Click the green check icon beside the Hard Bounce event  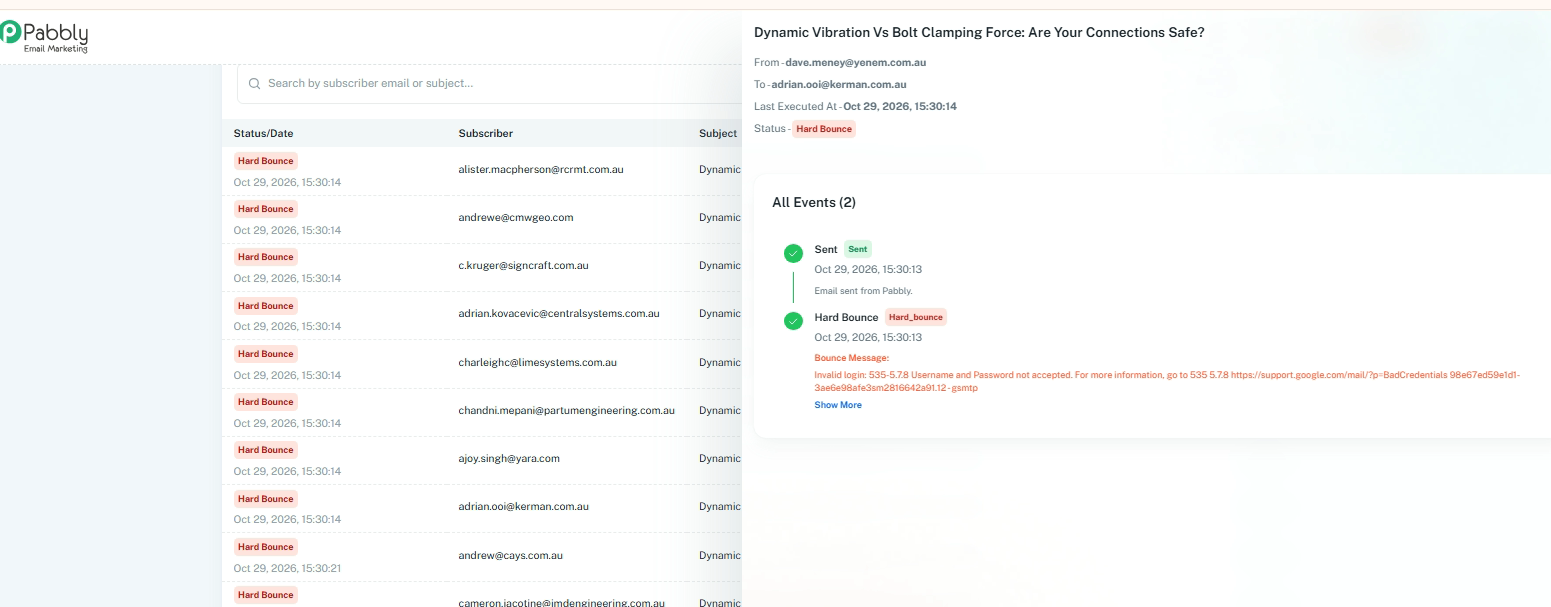click(x=793, y=321)
